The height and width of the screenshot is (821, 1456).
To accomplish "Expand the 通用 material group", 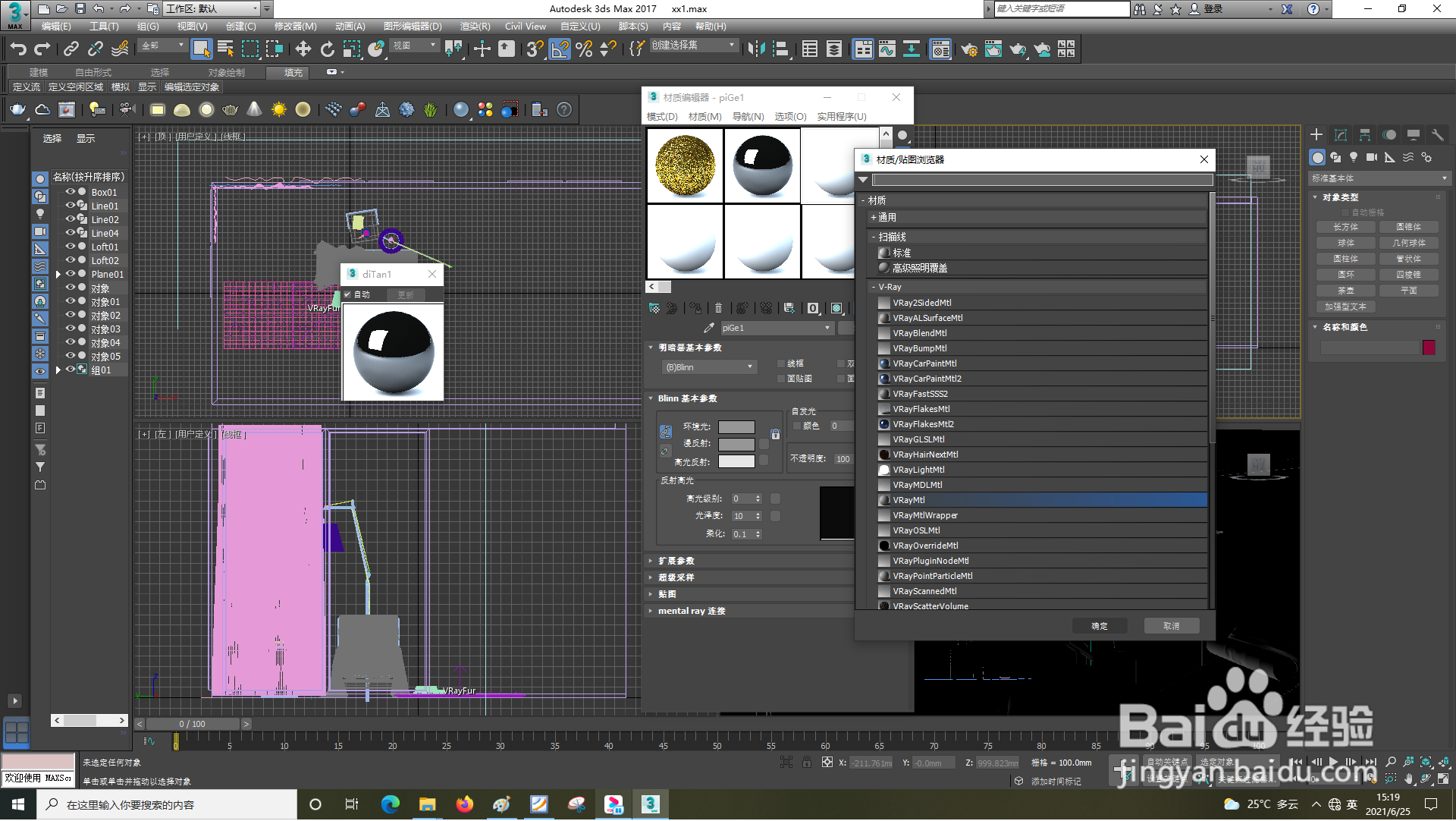I will 886,219.
